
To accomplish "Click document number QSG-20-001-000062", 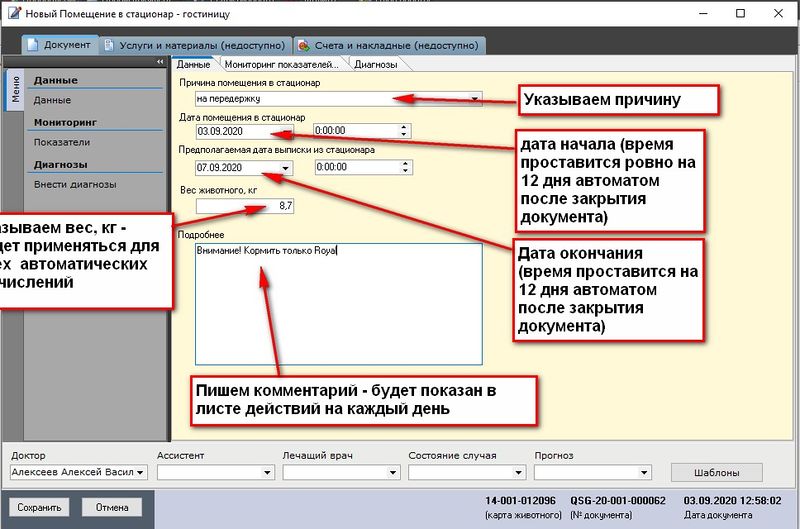I will click(x=618, y=501).
